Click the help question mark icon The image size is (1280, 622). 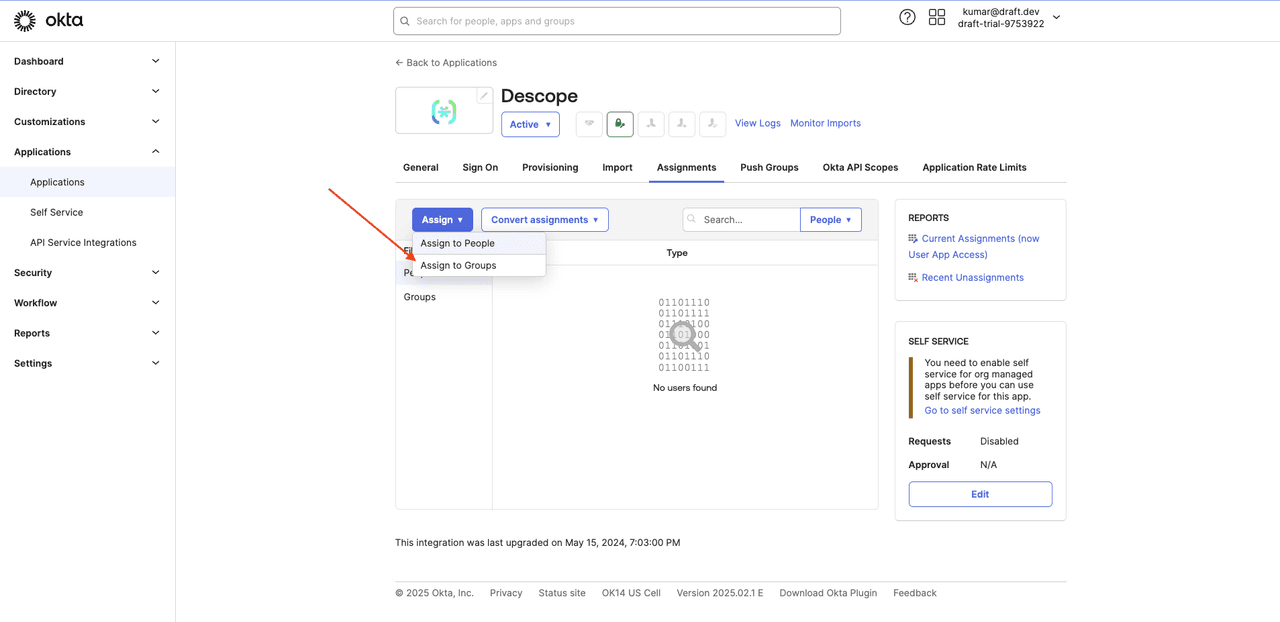click(x=906, y=17)
